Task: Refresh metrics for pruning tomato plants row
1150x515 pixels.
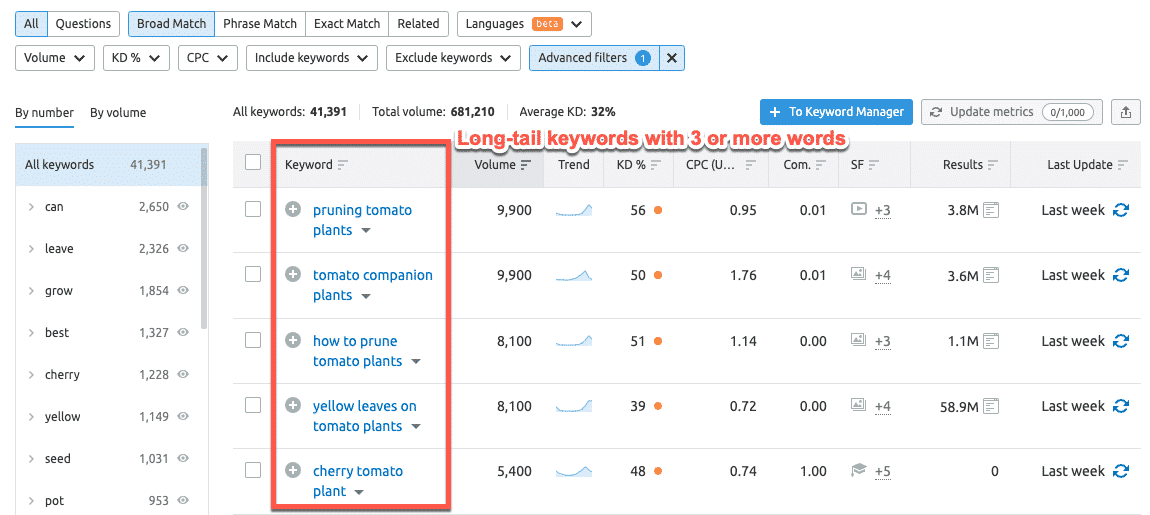Action: (x=1120, y=210)
